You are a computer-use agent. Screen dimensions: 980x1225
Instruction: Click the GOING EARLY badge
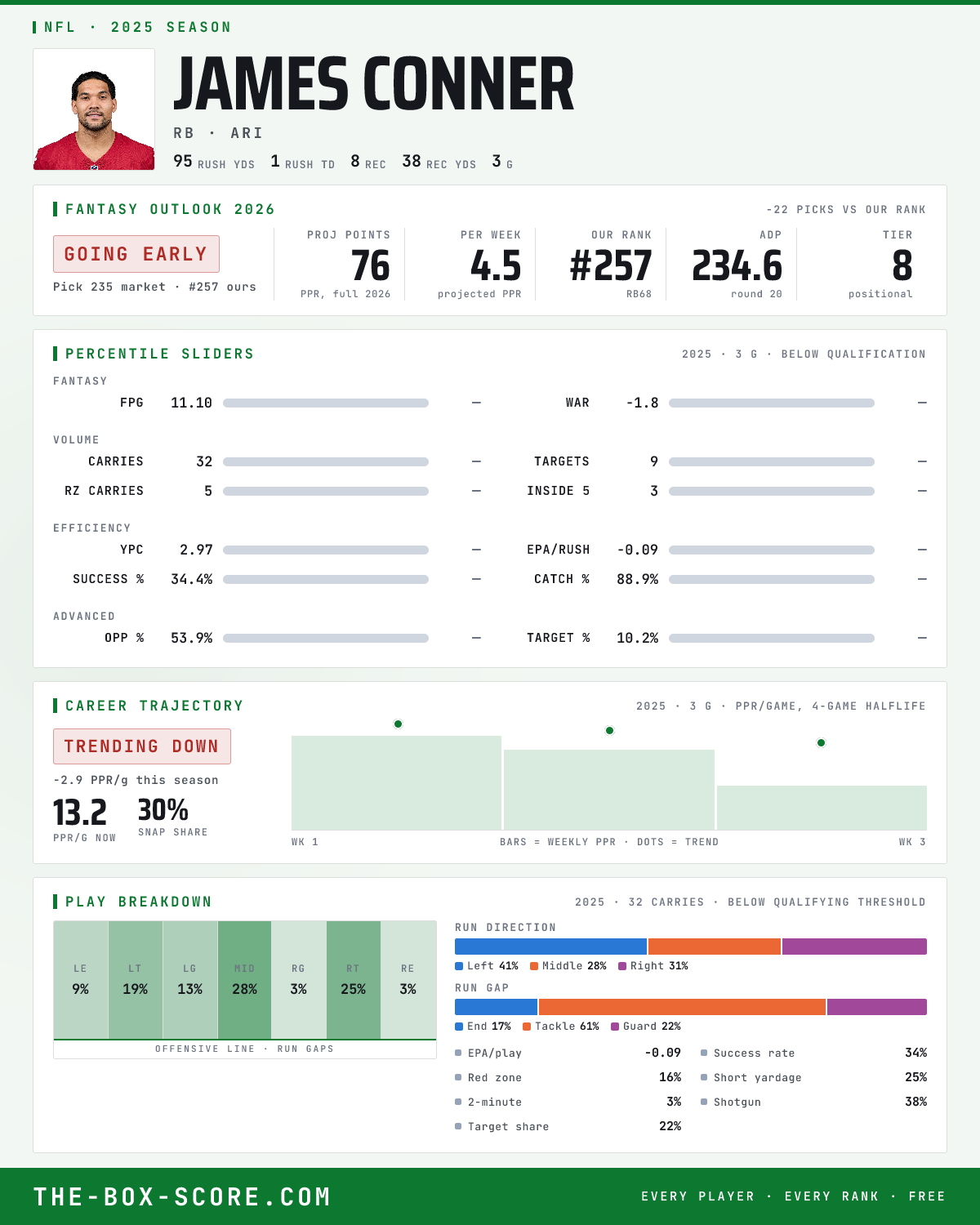pyautogui.click(x=136, y=254)
